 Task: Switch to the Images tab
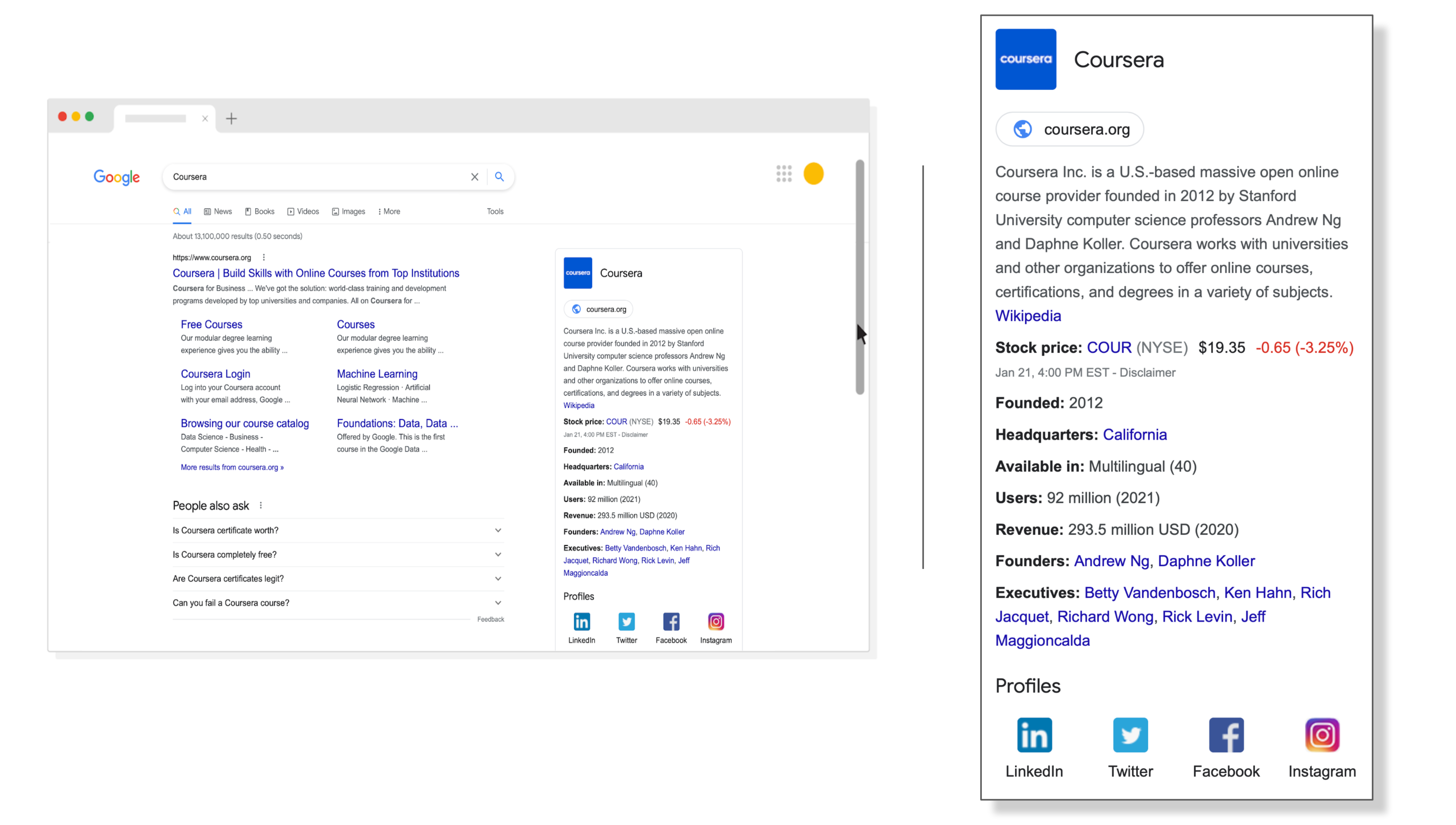point(349,211)
